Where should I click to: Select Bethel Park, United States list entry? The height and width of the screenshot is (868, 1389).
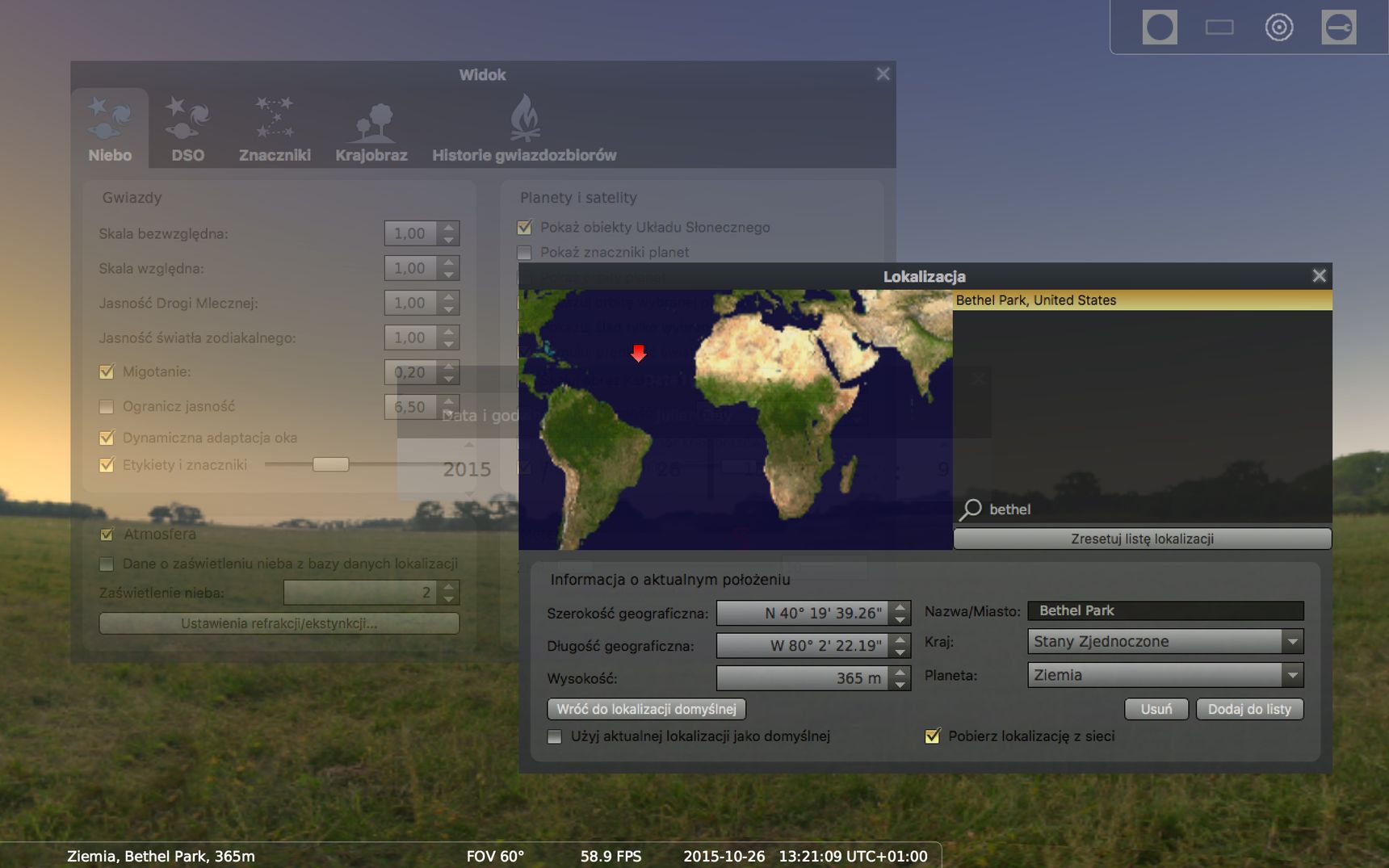point(1142,300)
